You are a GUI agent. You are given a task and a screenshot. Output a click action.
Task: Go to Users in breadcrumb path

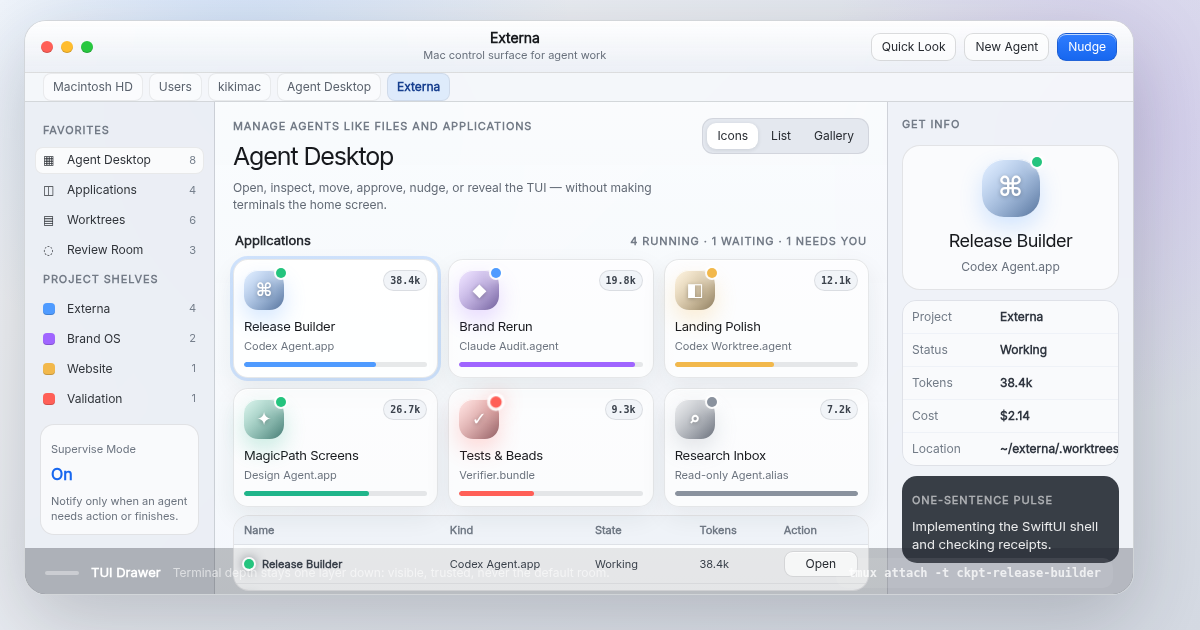(x=175, y=87)
